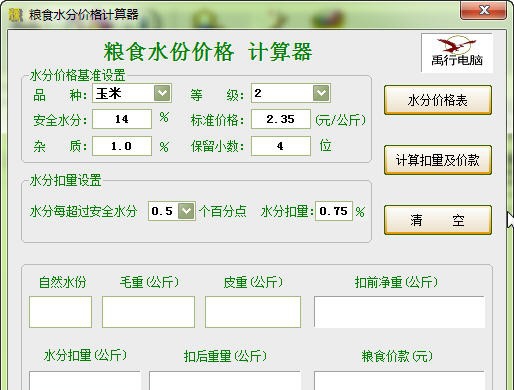Click the 杂质 field showing 1.0
Image resolution: width=514 pixels, height=390 pixels.
pos(122,146)
